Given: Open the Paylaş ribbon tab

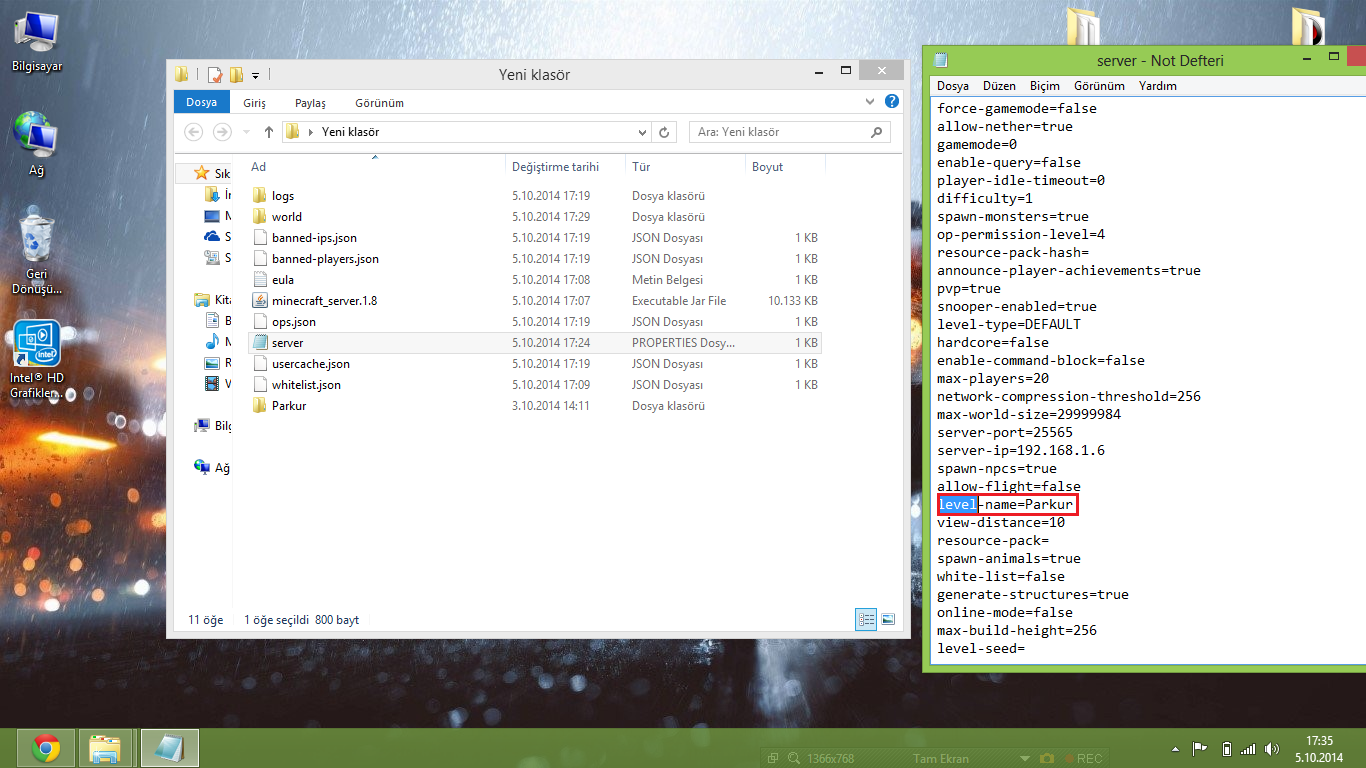Looking at the screenshot, I should click(x=310, y=102).
